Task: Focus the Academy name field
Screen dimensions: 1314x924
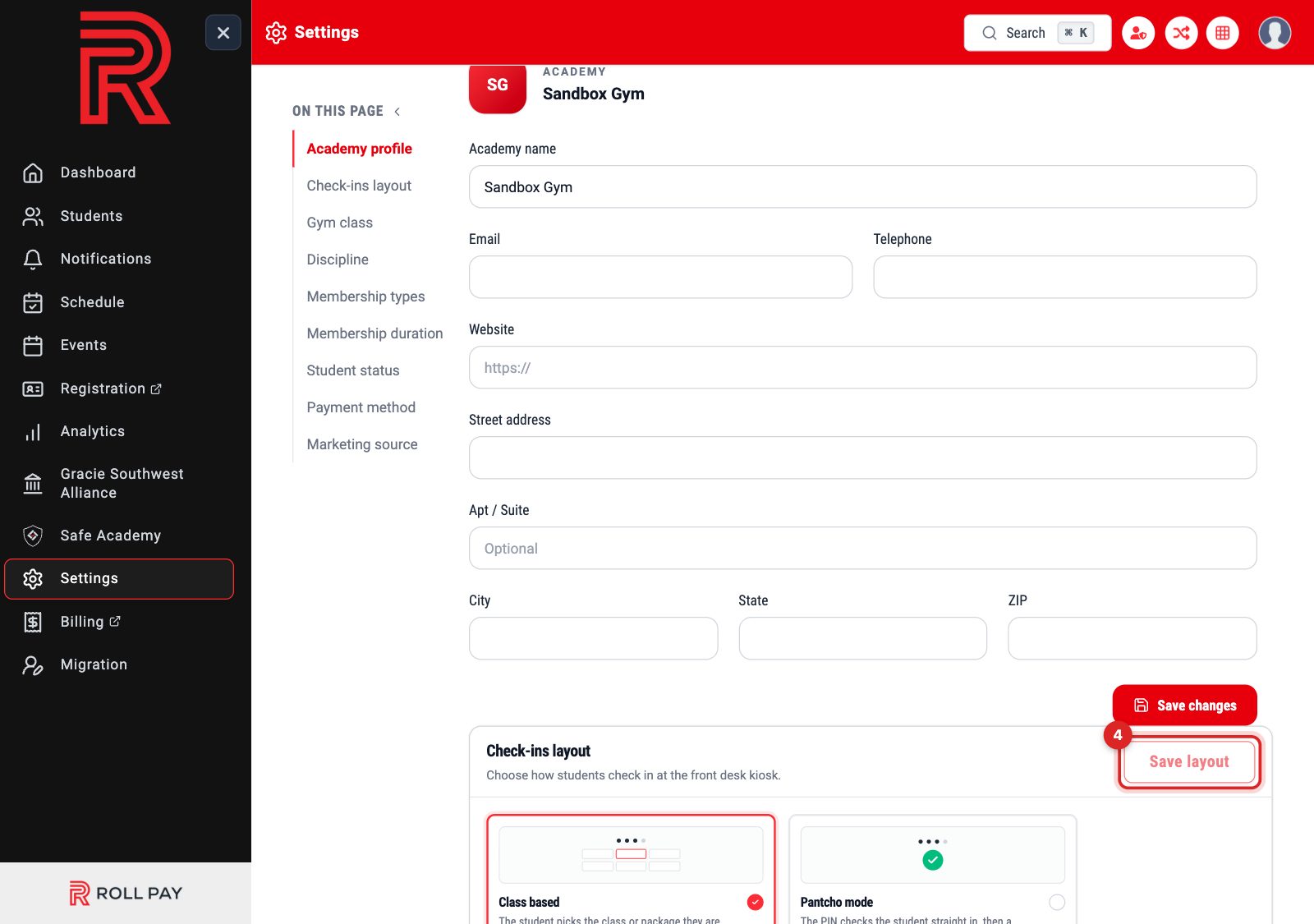Action: click(862, 186)
